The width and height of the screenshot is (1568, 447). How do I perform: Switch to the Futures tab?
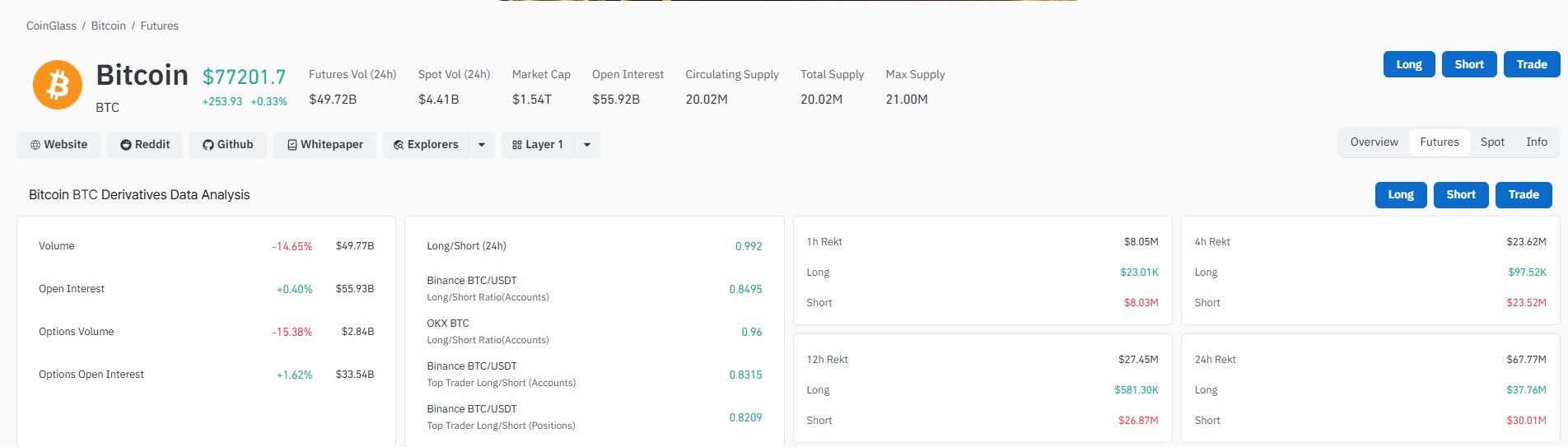(x=1440, y=142)
